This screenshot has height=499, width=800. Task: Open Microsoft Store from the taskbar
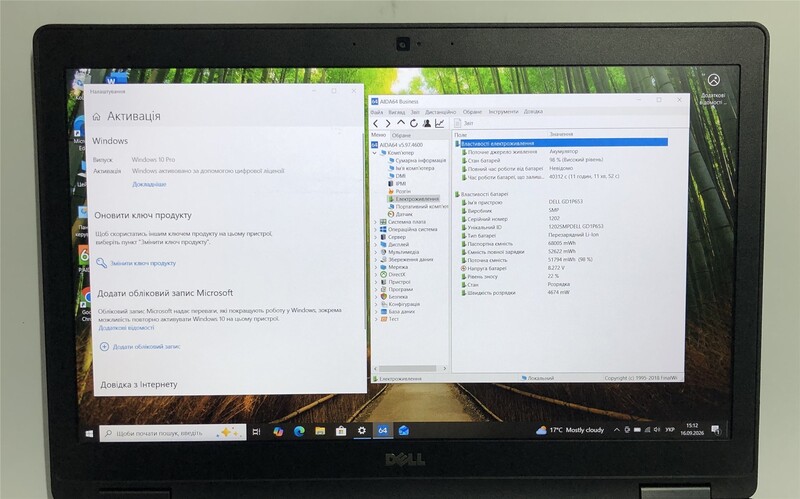(x=341, y=431)
